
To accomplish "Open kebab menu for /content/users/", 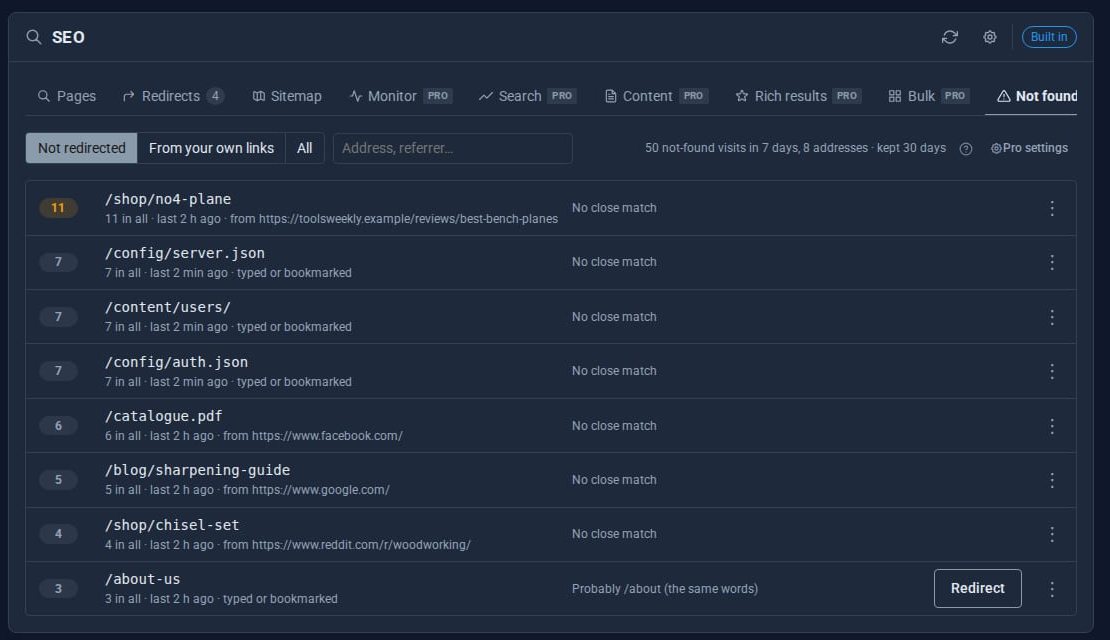I will coord(1052,317).
